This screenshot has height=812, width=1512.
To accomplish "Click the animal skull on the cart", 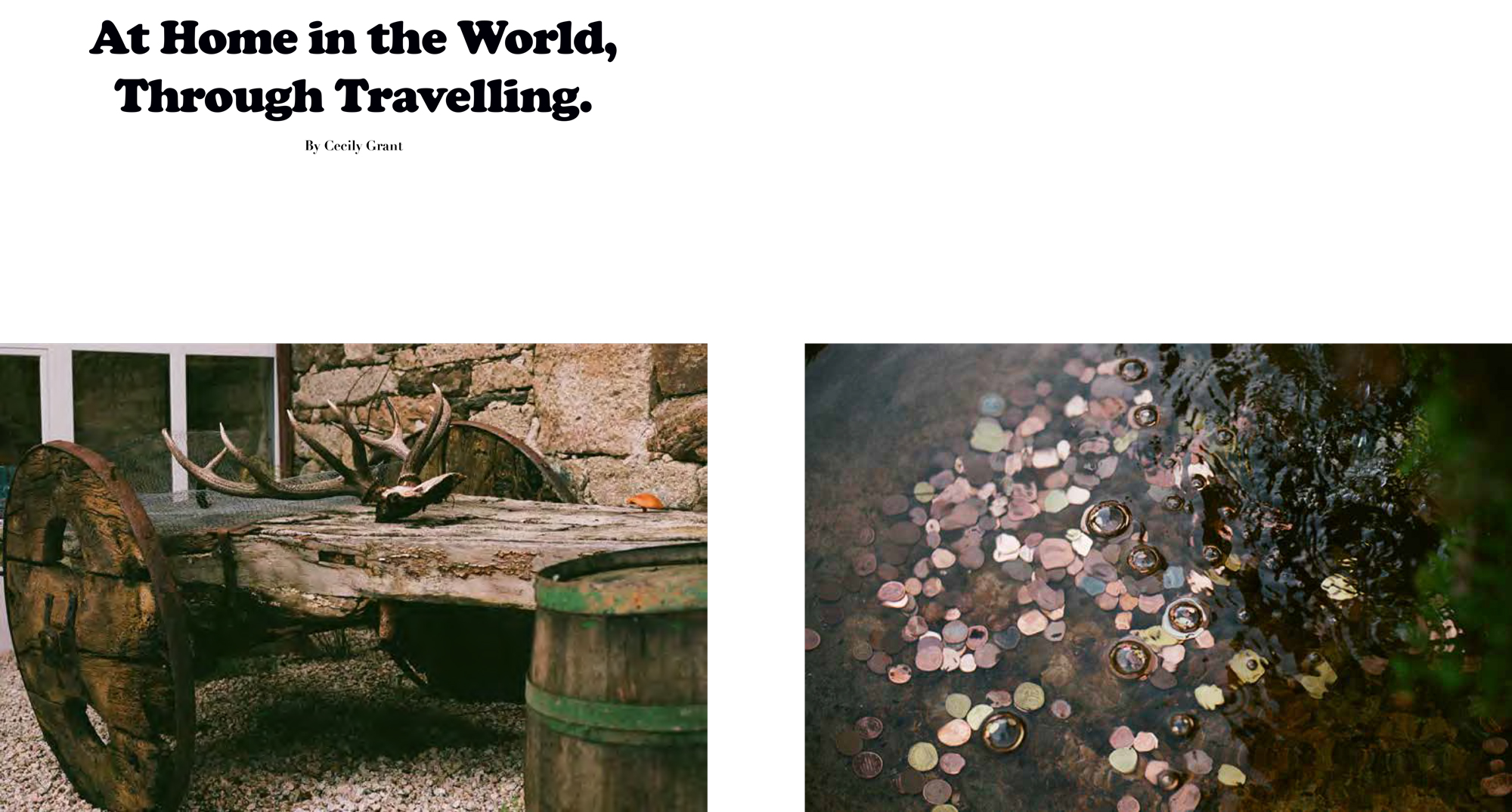I will pos(420,495).
